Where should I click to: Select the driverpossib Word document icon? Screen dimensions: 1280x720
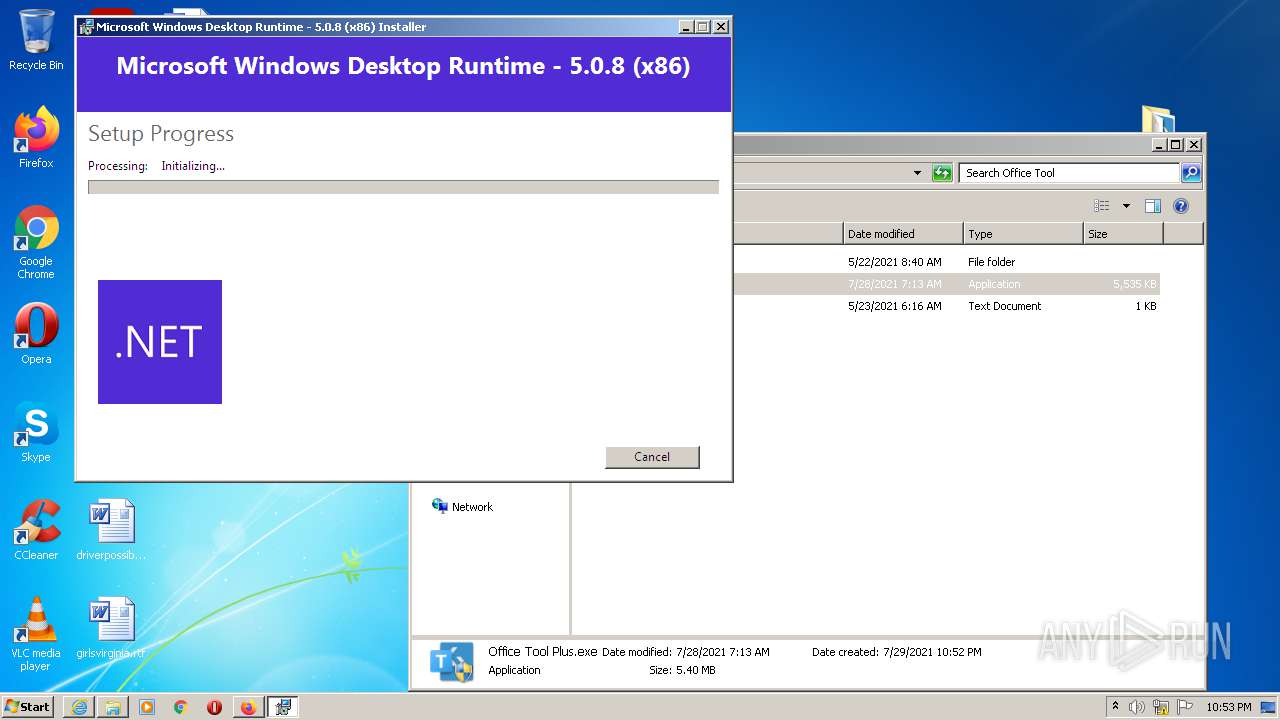click(111, 530)
